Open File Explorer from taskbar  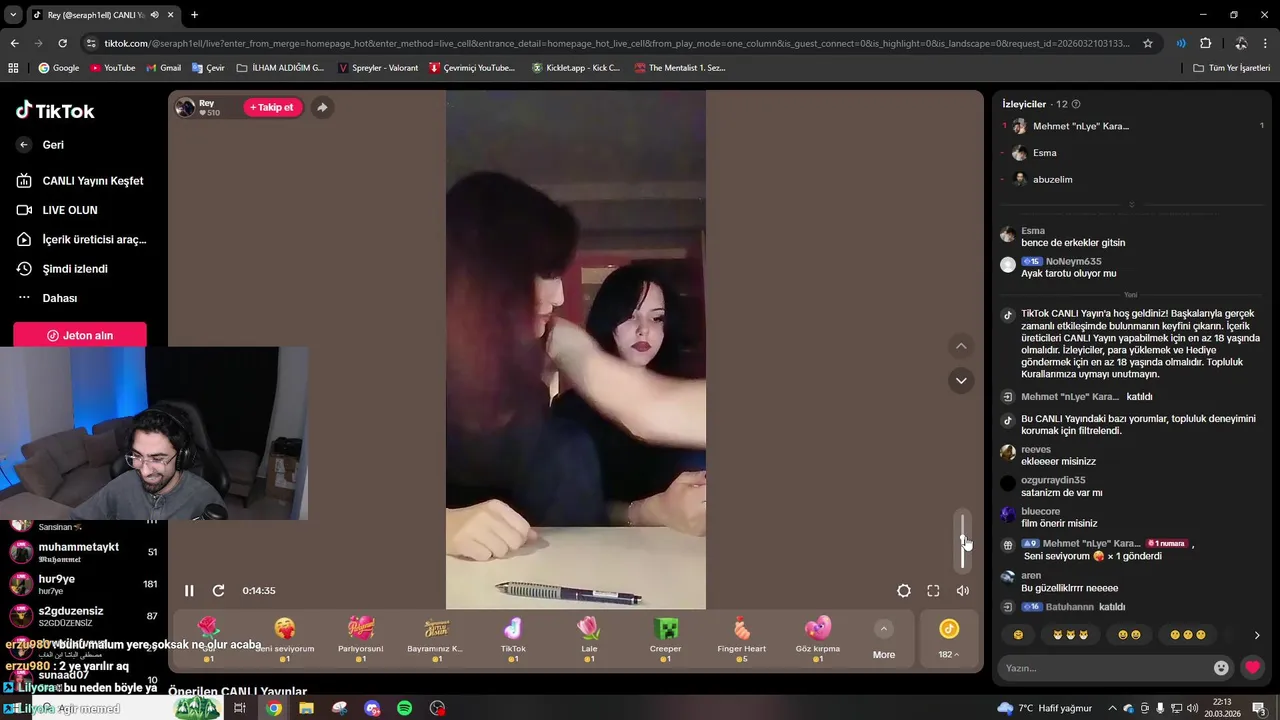tap(306, 708)
